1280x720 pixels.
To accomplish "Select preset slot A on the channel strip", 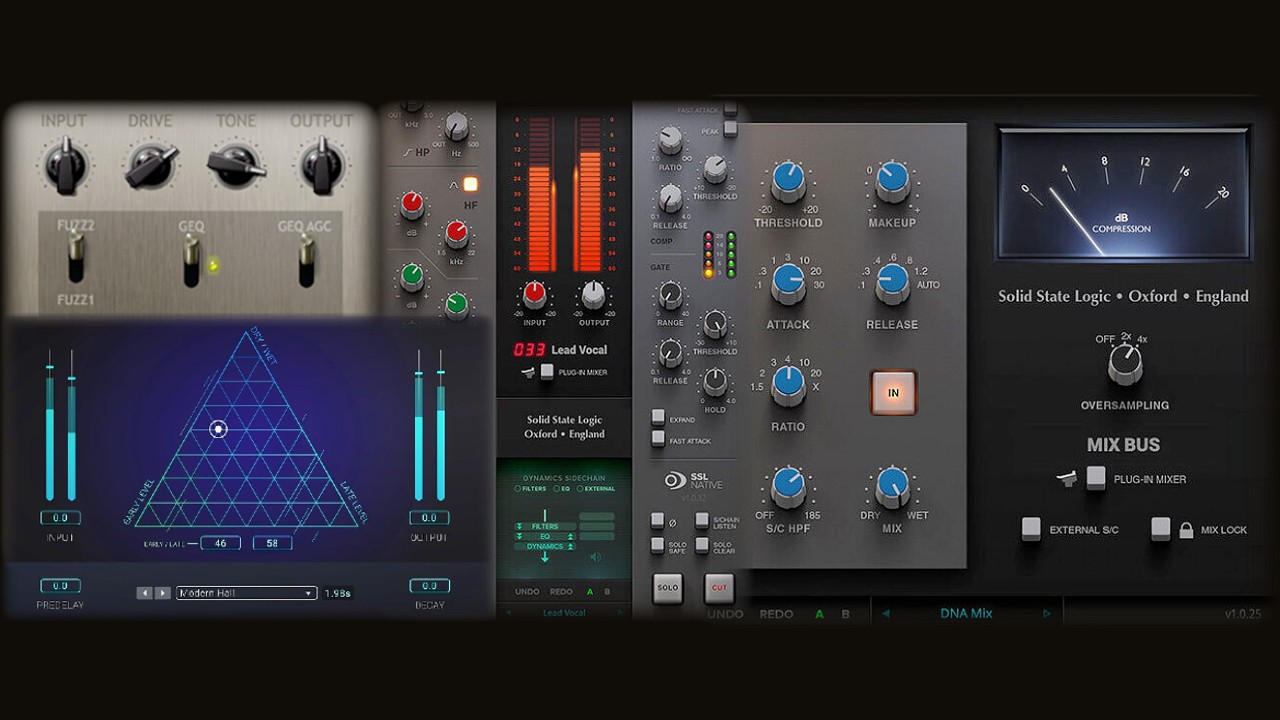I will point(590,592).
